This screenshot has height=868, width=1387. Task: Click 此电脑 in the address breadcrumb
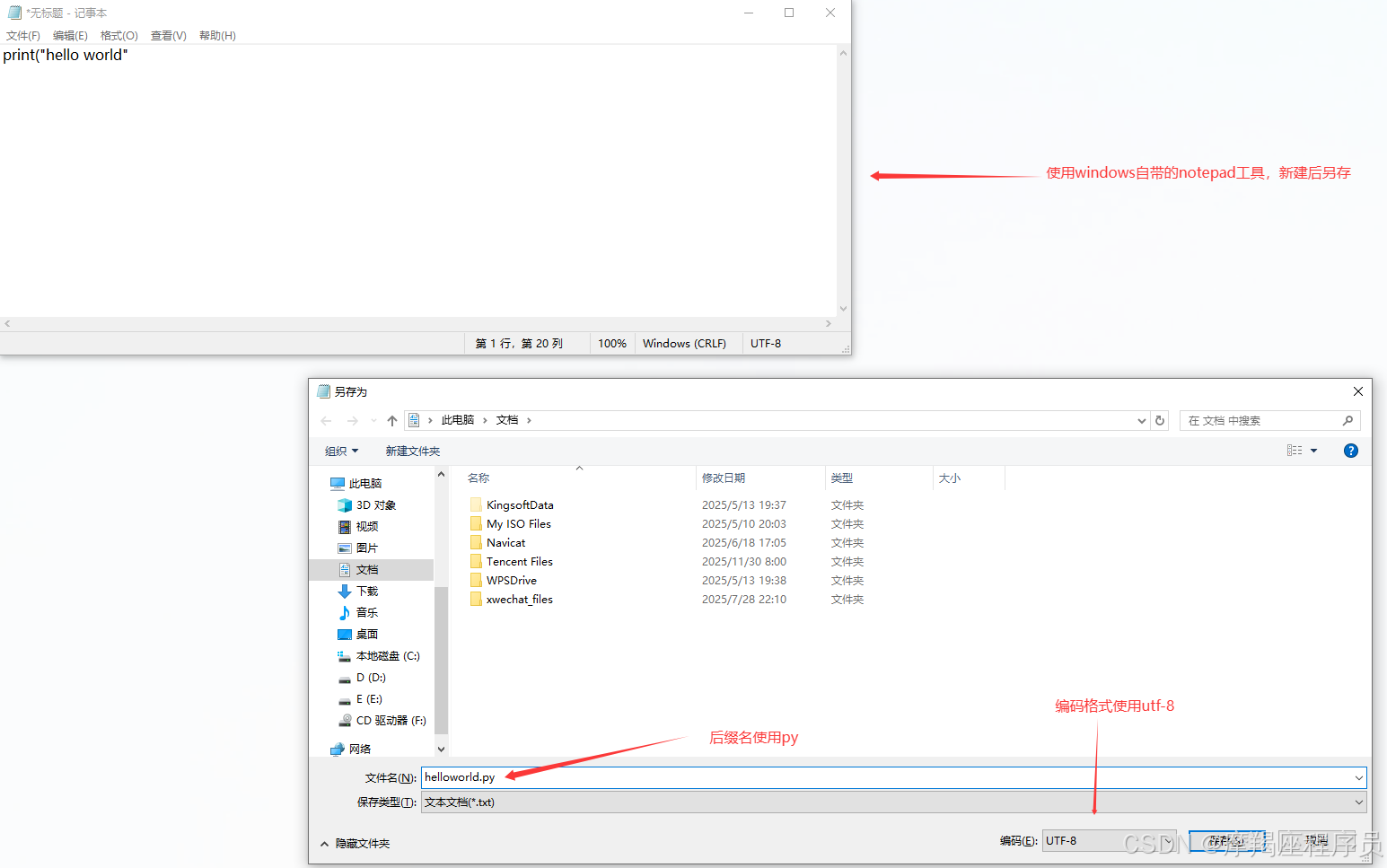[458, 420]
